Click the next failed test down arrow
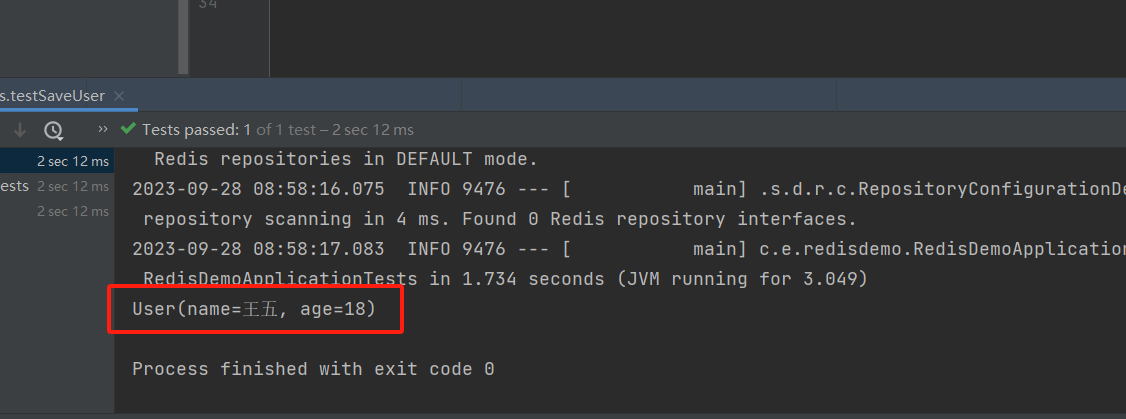Viewport: 1126px width, 419px height. pos(20,130)
